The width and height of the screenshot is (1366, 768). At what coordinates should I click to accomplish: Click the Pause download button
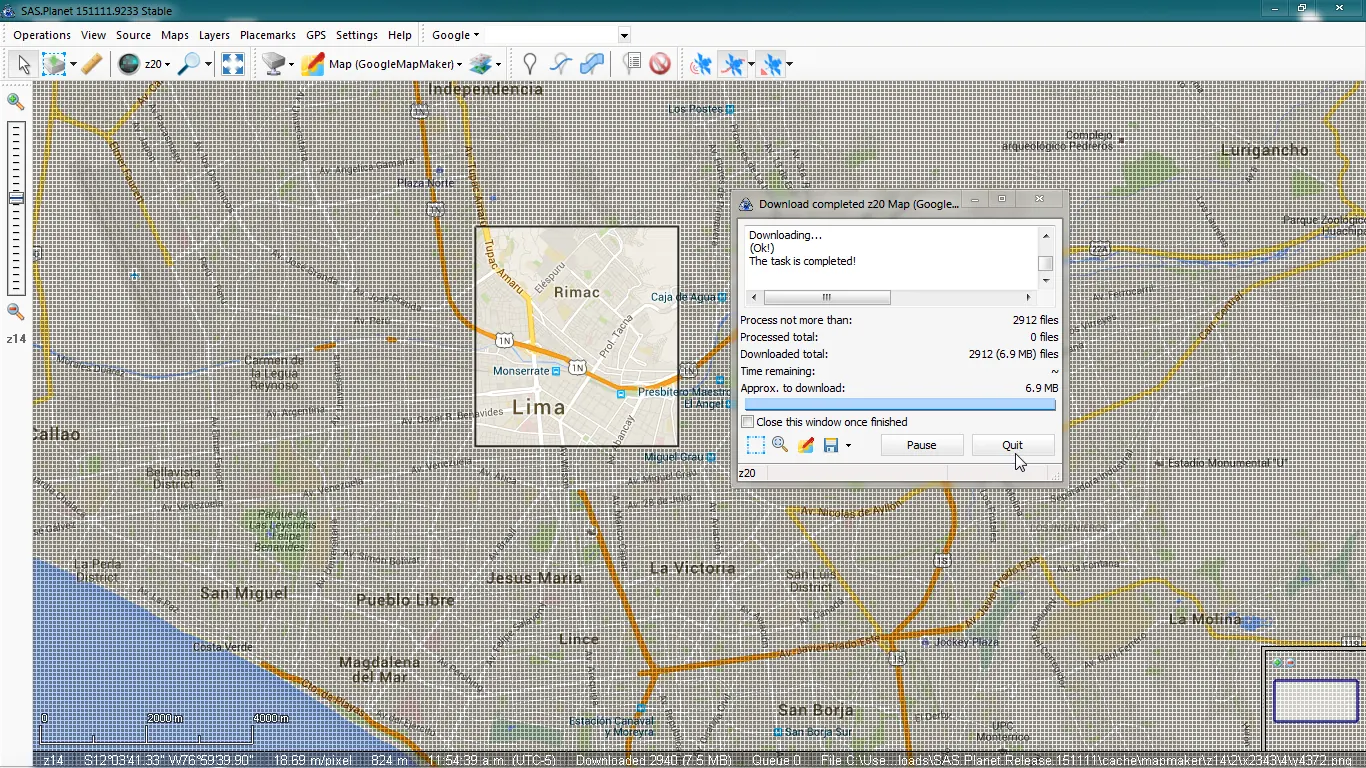922,445
